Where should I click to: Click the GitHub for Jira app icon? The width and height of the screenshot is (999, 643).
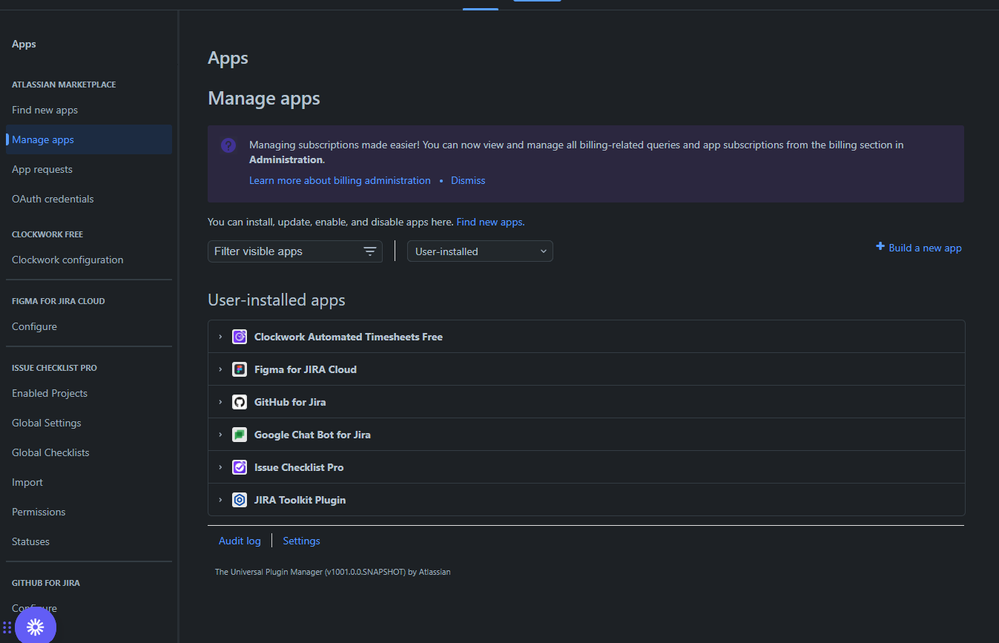point(239,401)
